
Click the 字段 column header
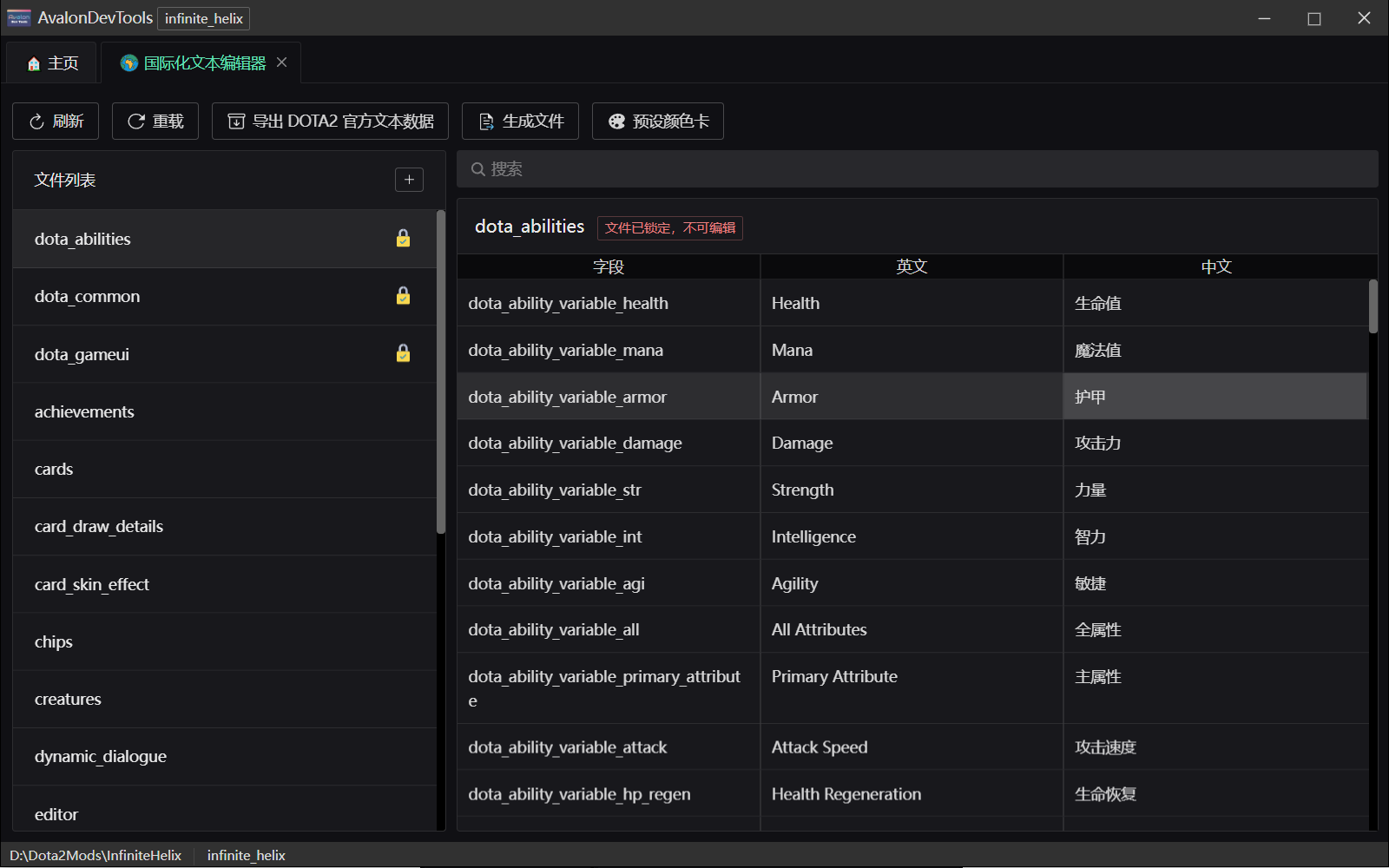coord(609,266)
